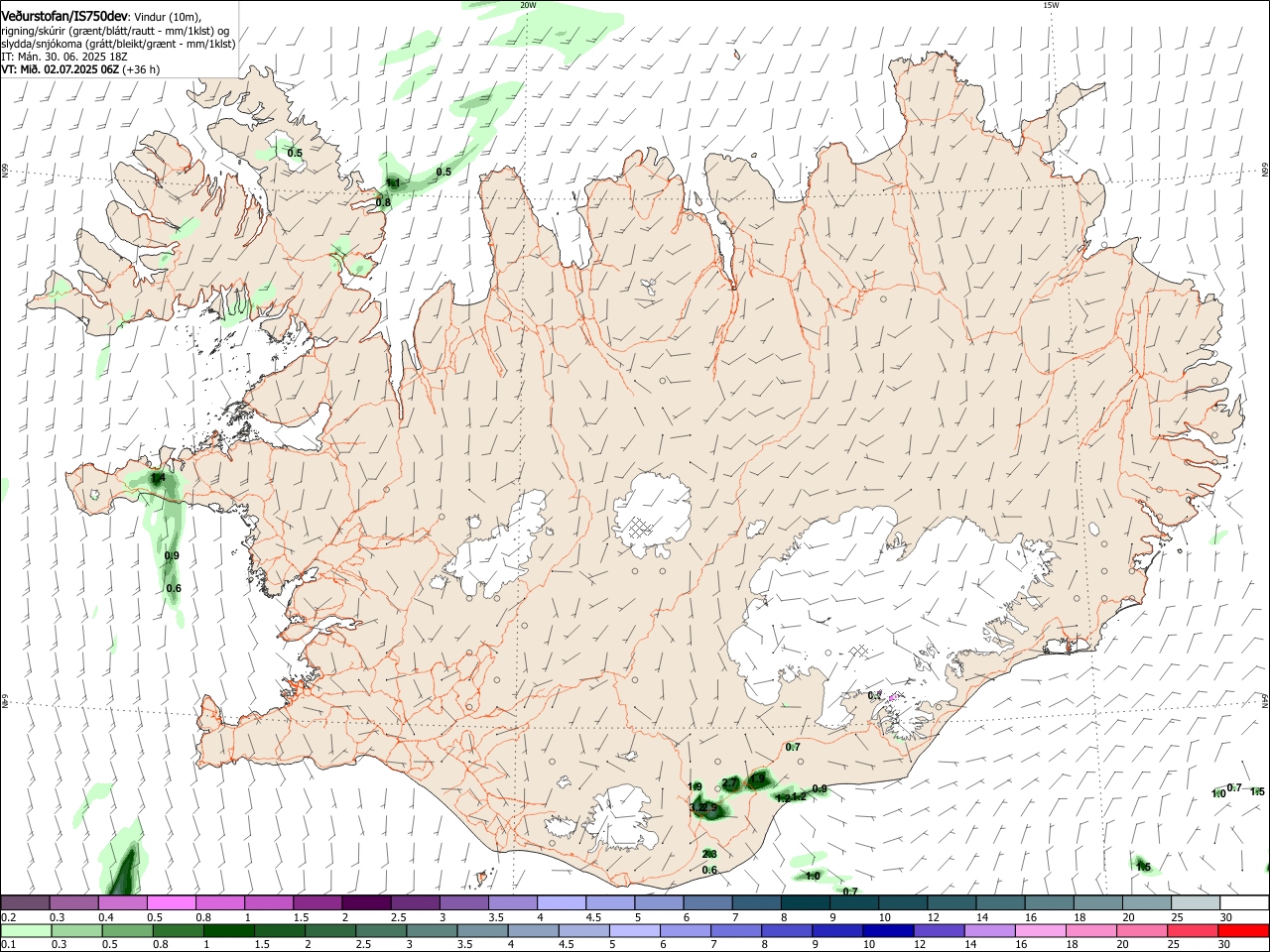Viewport: 1270px width, 952px height.
Task: Select the upper legend's 1.5 magenta-purple swatch
Action: 317,903
